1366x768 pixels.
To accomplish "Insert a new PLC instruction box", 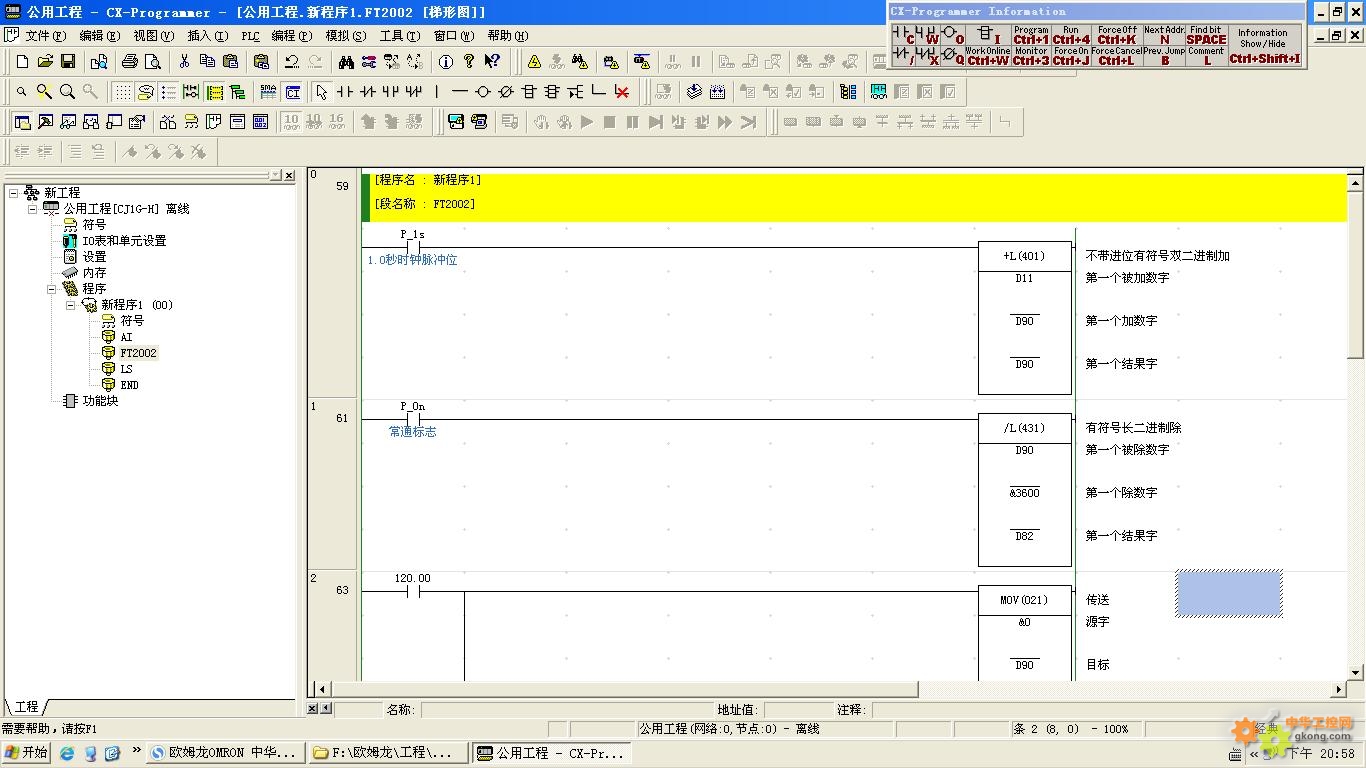I will tap(529, 92).
